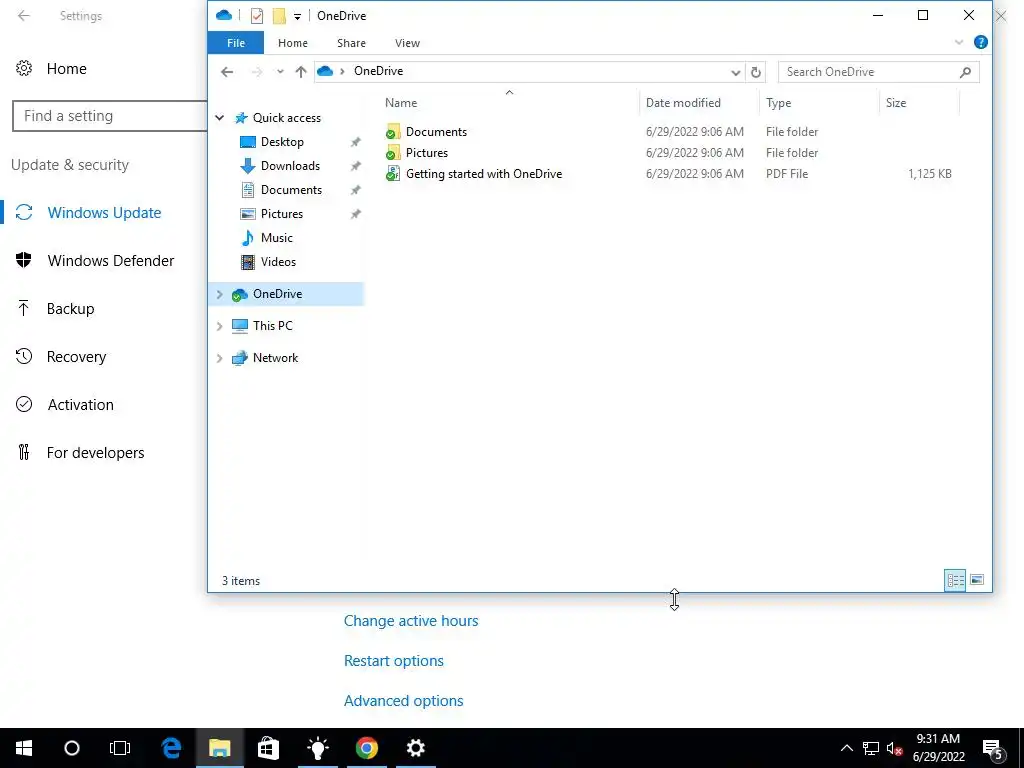
Task: Click the search magnifier icon
Action: 965,72
